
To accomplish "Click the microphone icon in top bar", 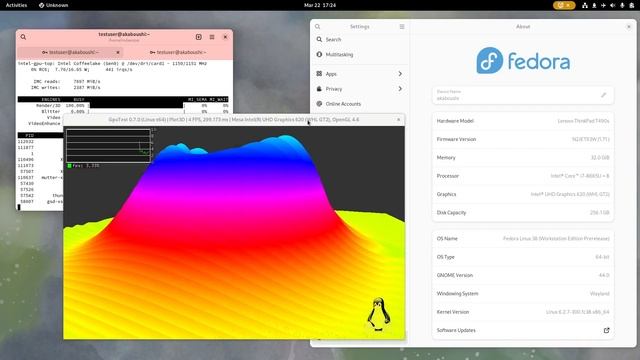I will pyautogui.click(x=622, y=5).
